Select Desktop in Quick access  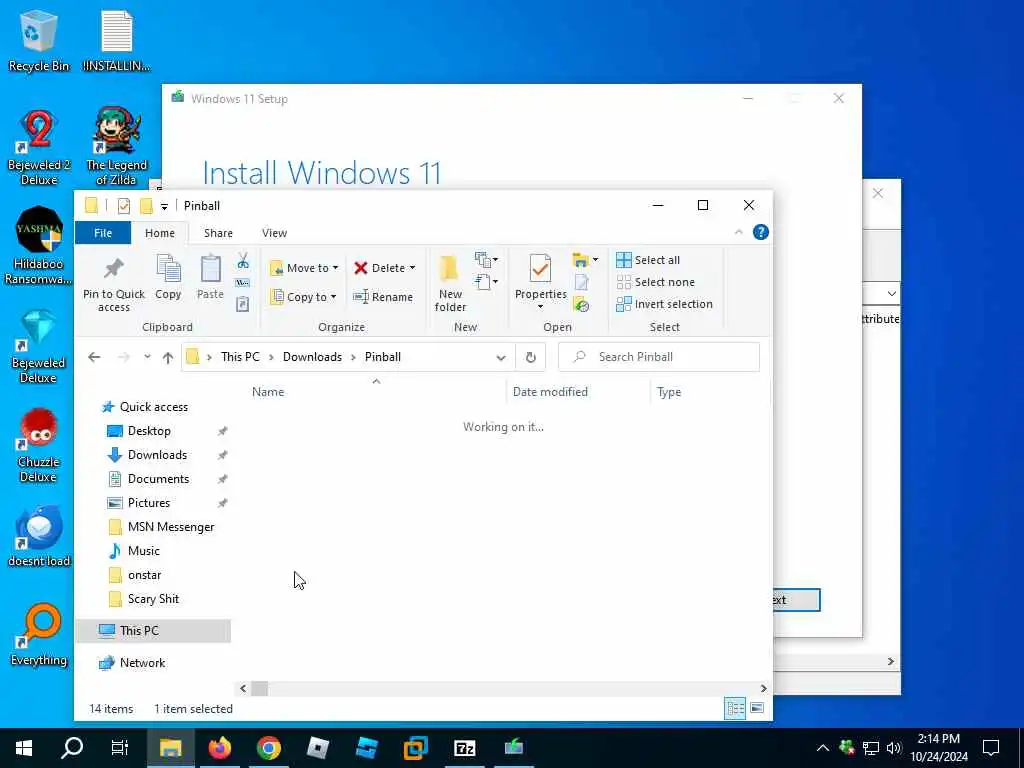[x=149, y=431]
